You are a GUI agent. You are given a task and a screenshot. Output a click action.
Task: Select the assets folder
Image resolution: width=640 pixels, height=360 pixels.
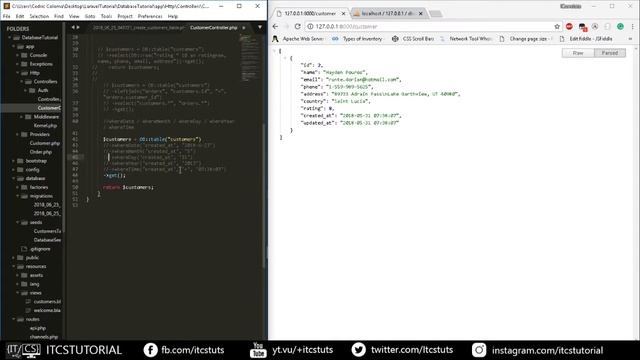pyautogui.click(x=36, y=276)
